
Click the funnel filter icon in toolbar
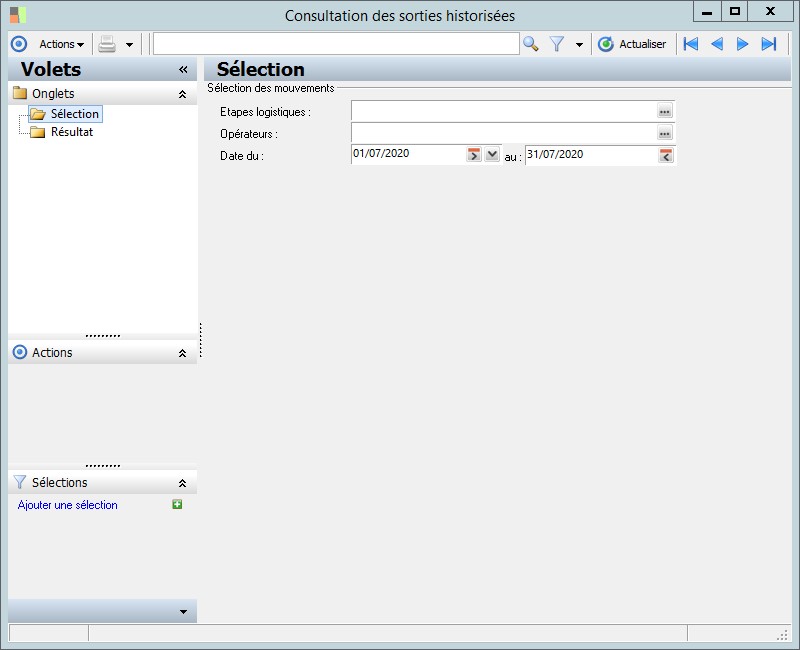(557, 44)
